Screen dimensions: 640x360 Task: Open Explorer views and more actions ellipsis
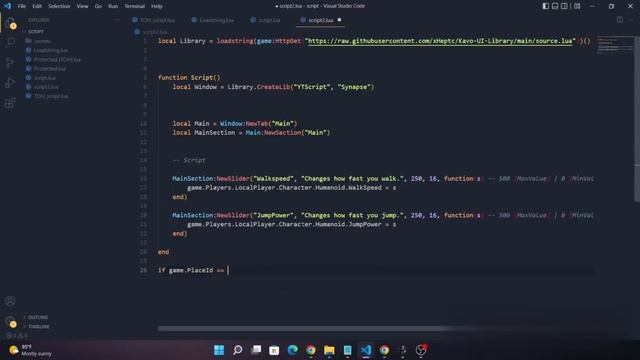click(x=117, y=20)
